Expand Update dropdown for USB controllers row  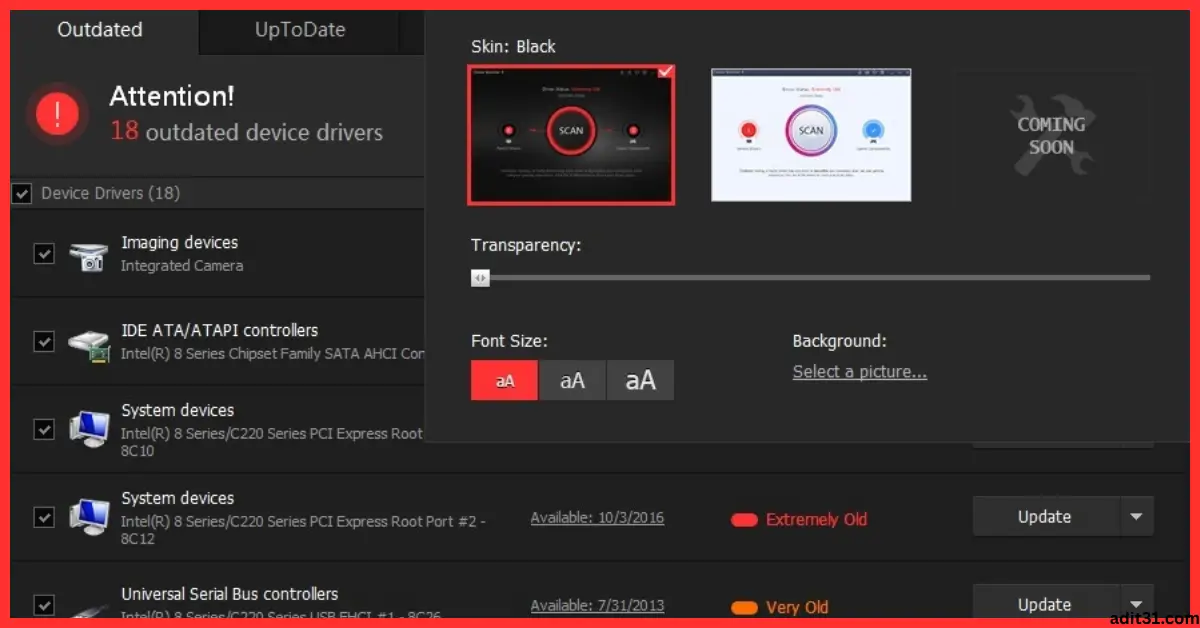pos(1136,604)
